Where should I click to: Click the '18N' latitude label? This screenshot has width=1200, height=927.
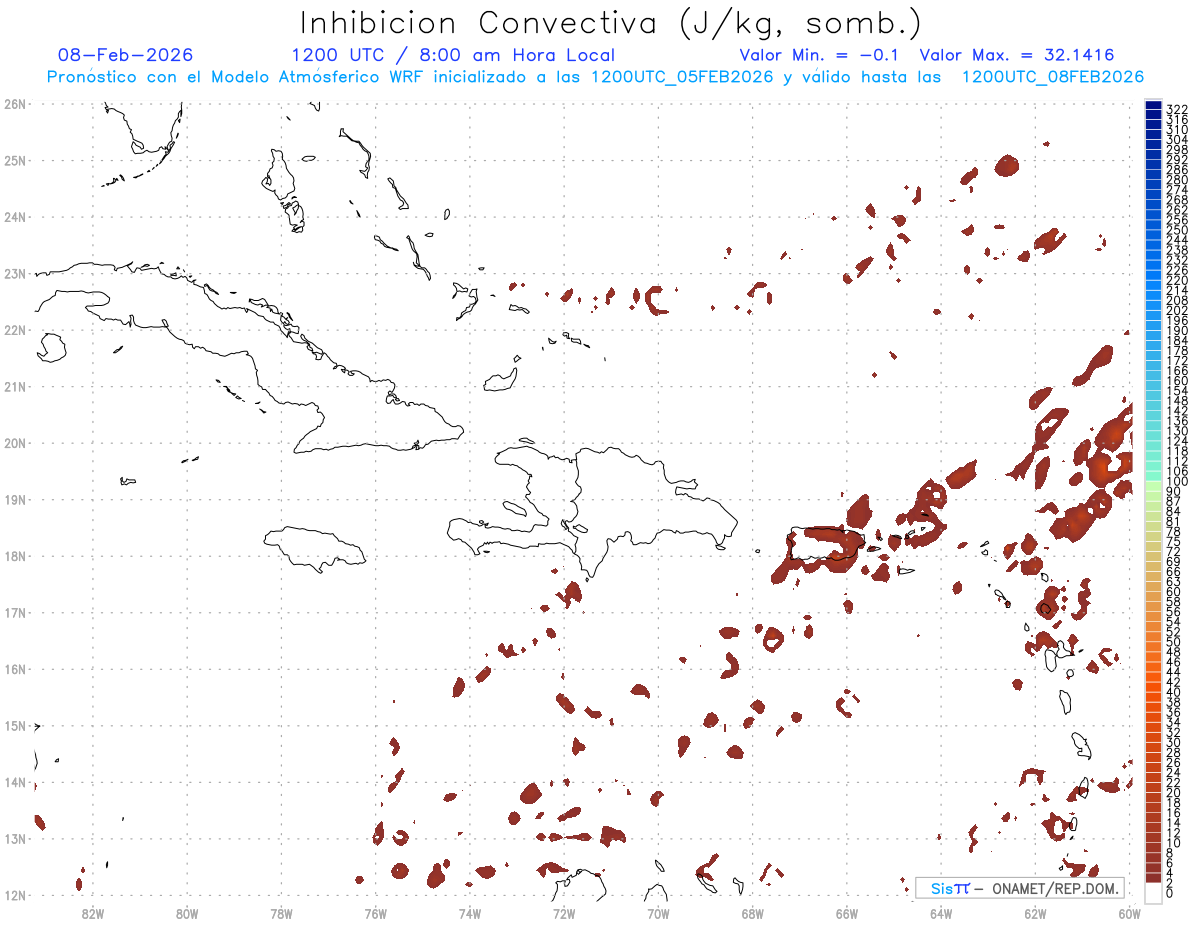coord(15,556)
